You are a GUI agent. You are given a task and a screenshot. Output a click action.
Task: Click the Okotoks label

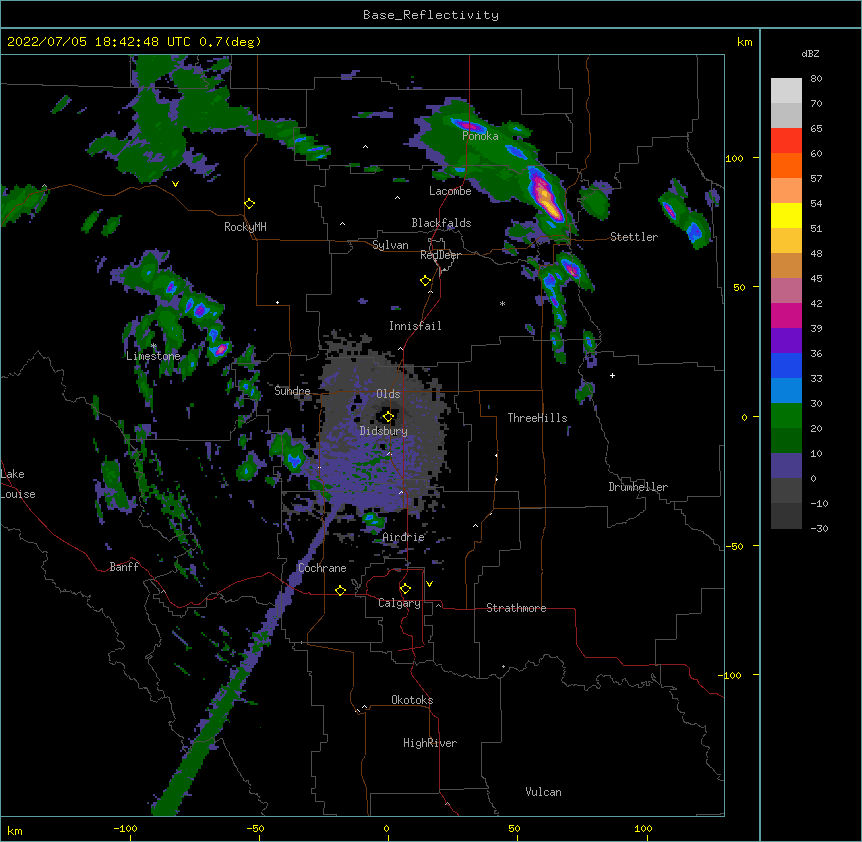(x=412, y=700)
